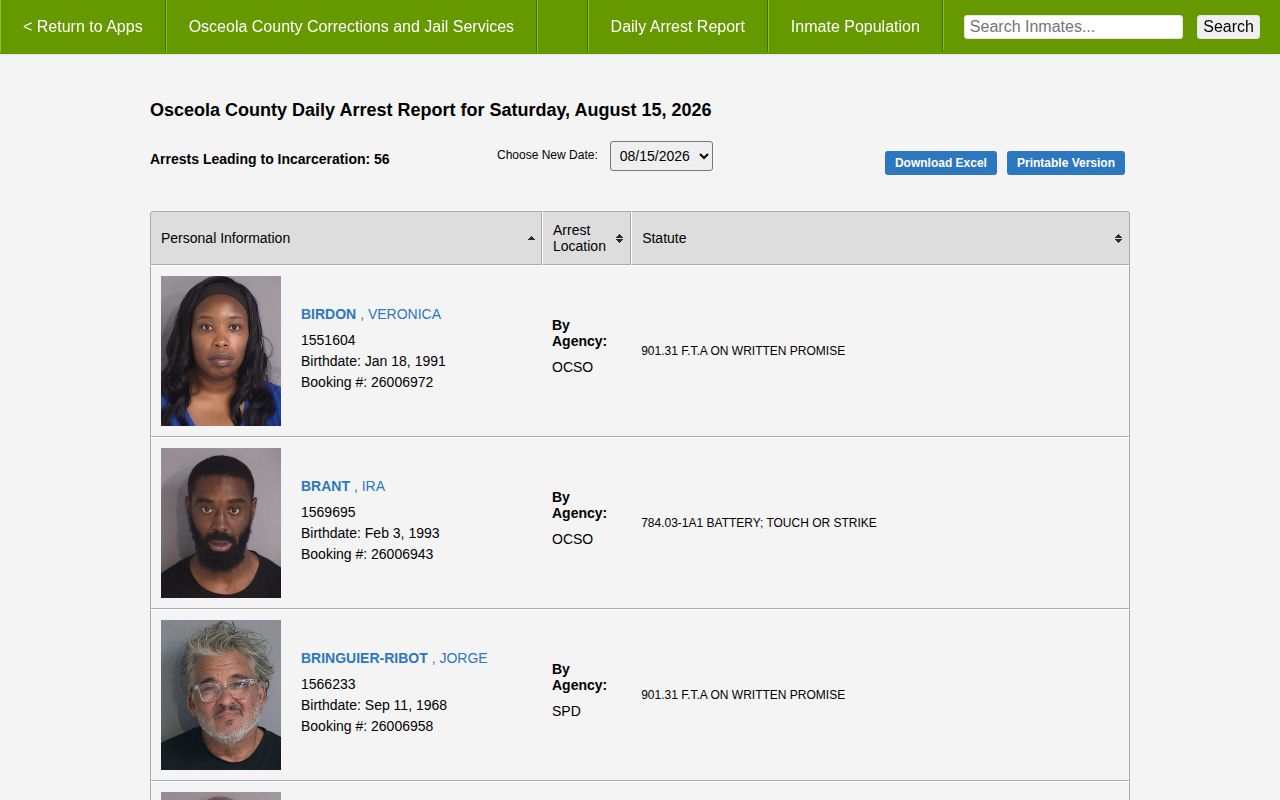Click OCSO agency in Brant's row
Screen dimensions: 1280x800
572,539
